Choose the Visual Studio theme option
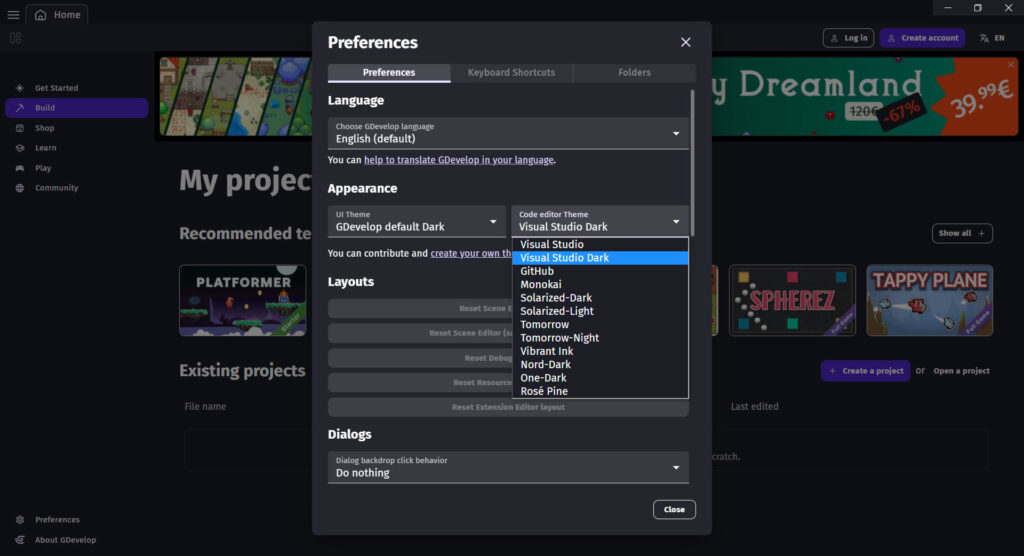Image resolution: width=1024 pixels, height=556 pixels. pos(600,244)
